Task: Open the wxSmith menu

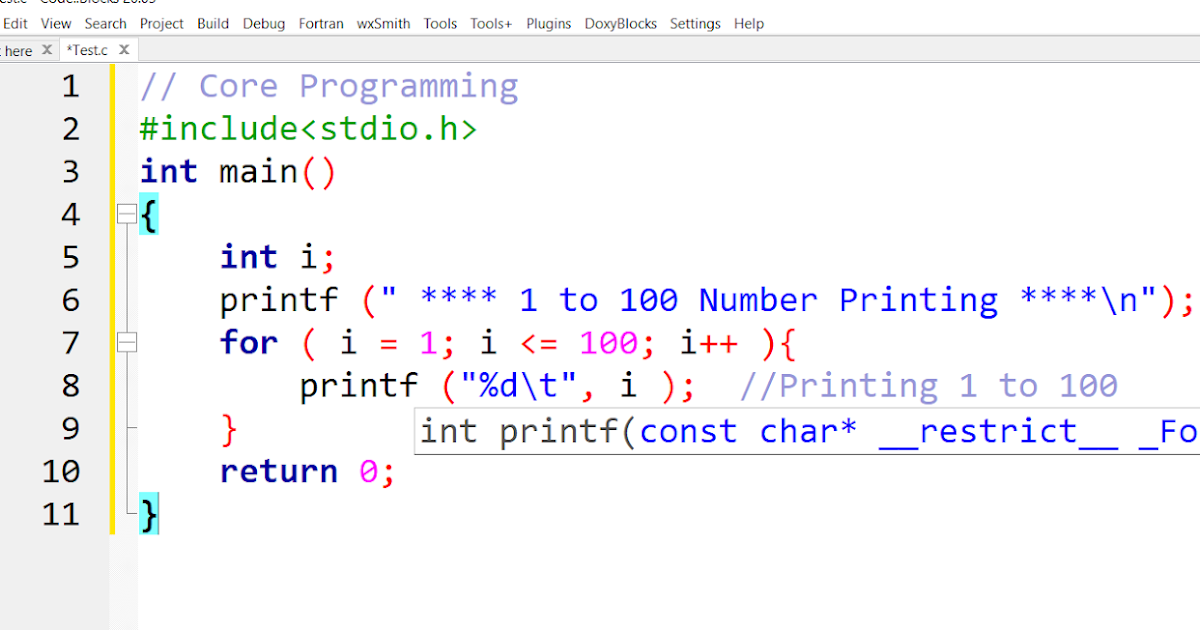Action: click(383, 23)
